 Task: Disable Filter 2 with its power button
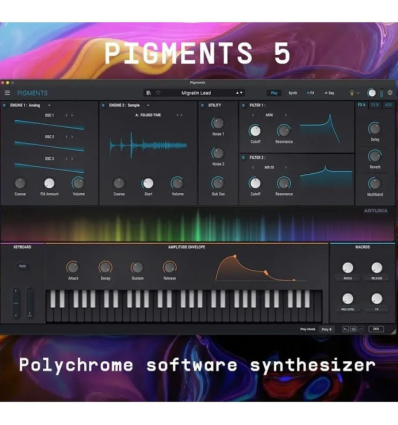[243, 157]
